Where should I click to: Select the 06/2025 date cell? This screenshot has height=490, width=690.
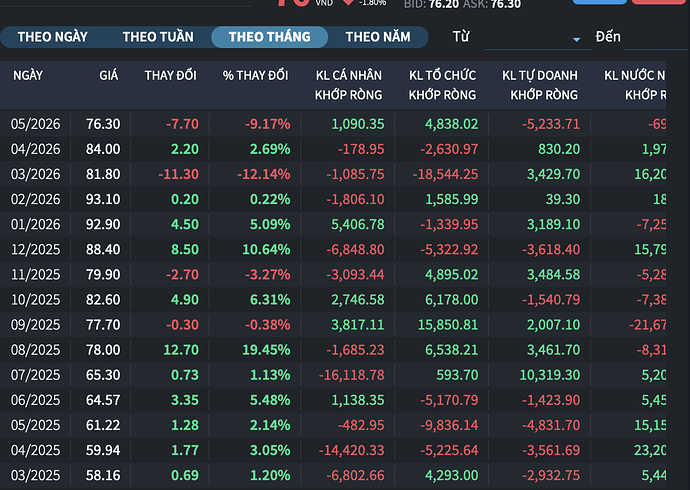coord(35,400)
